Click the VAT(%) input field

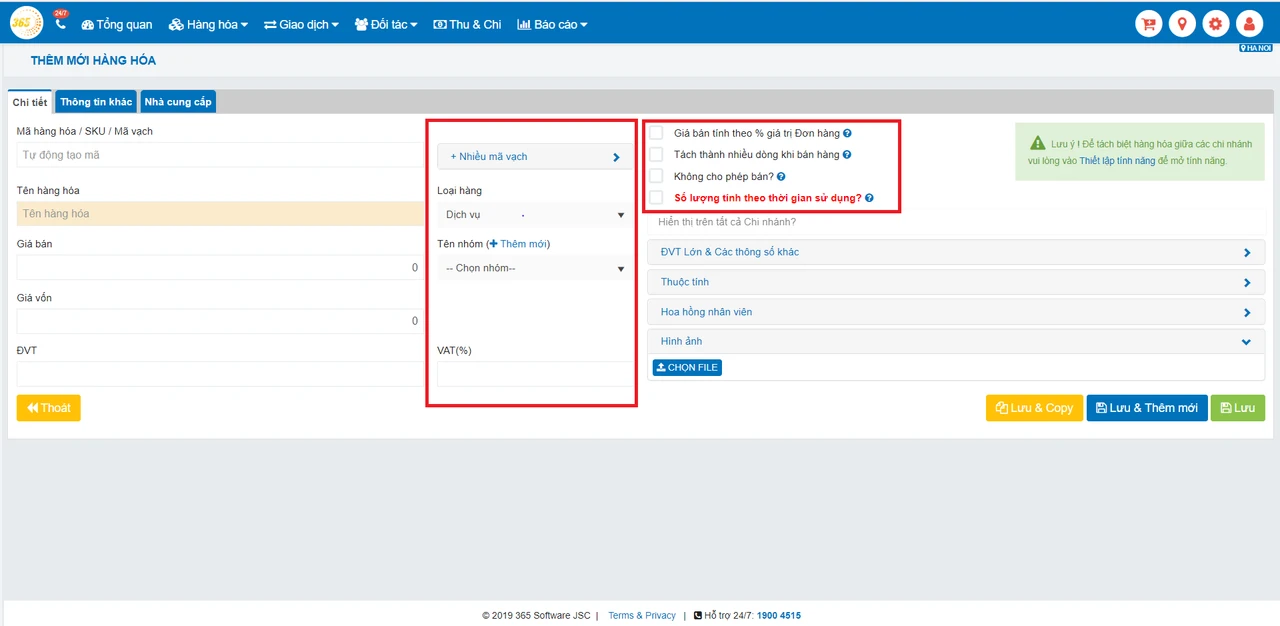click(x=535, y=374)
